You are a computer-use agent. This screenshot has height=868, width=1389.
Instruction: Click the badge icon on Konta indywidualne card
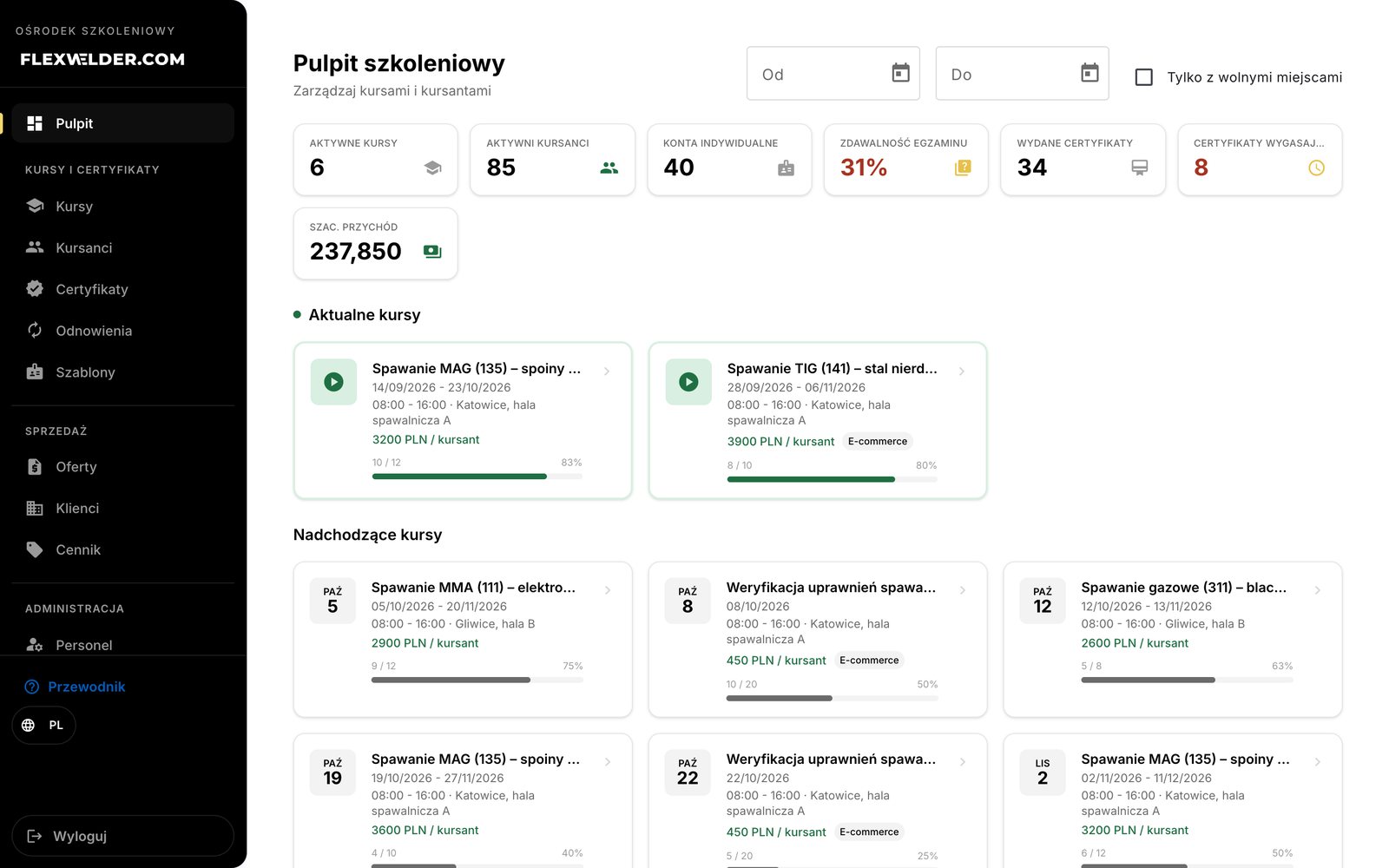click(786, 168)
